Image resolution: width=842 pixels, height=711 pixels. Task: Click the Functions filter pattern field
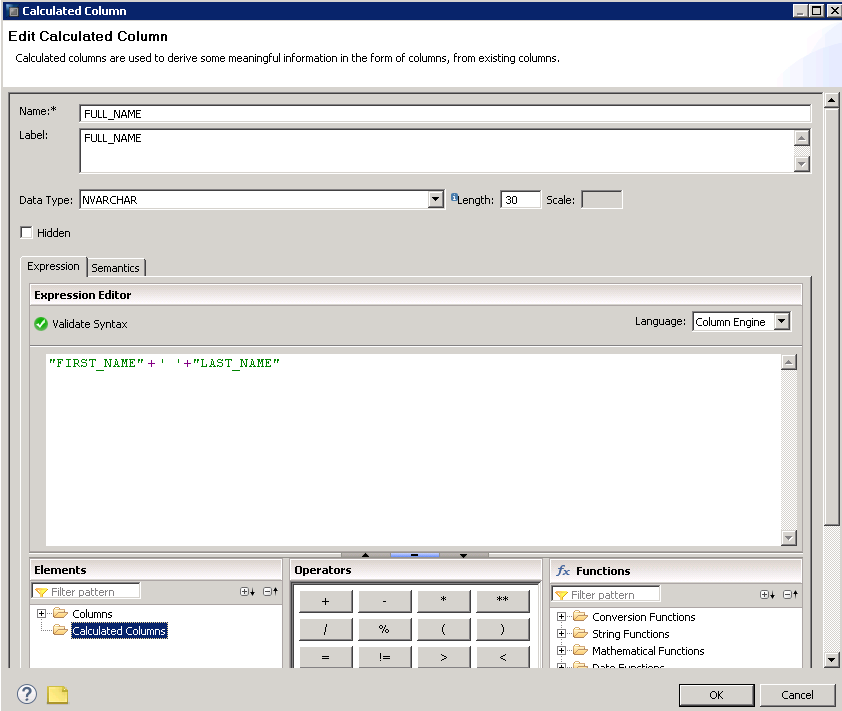click(x=606, y=594)
